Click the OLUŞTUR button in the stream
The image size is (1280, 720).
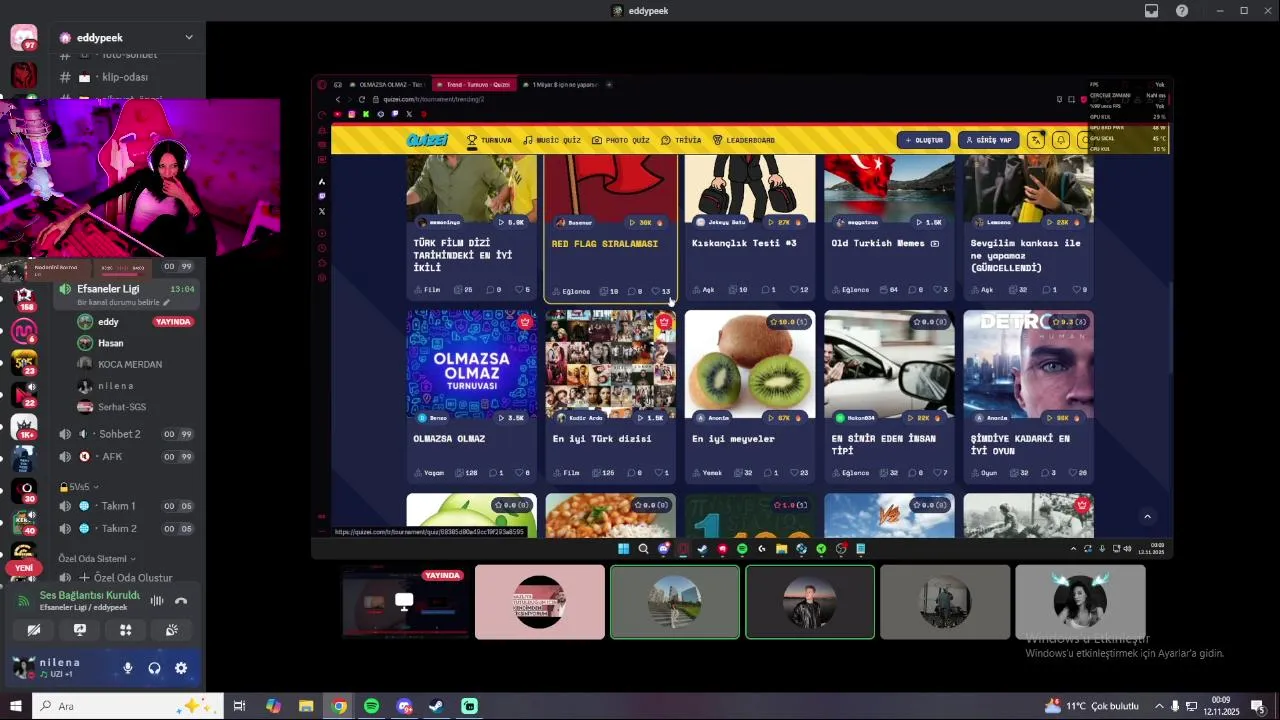[x=923, y=140]
